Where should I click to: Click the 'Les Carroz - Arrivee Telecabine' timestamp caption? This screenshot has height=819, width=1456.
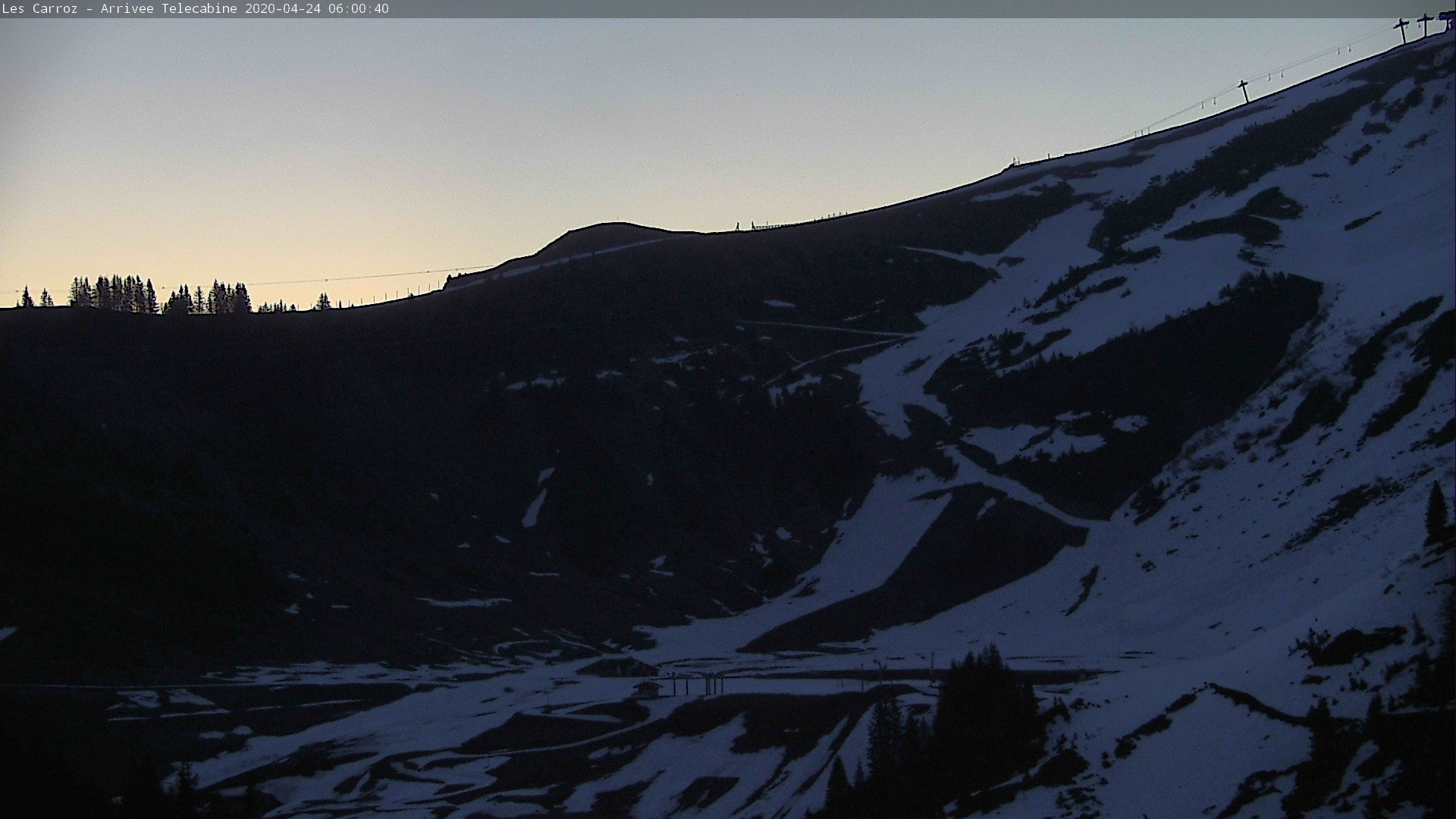pos(195,9)
